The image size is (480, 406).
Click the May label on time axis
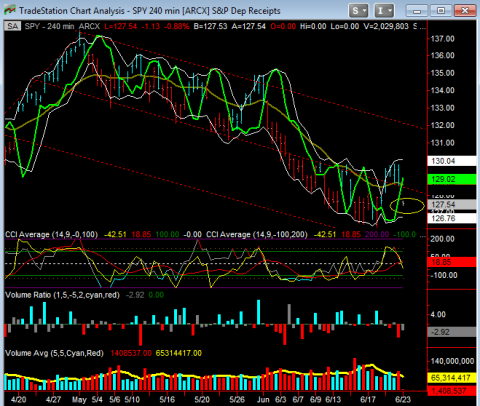pos(79,399)
